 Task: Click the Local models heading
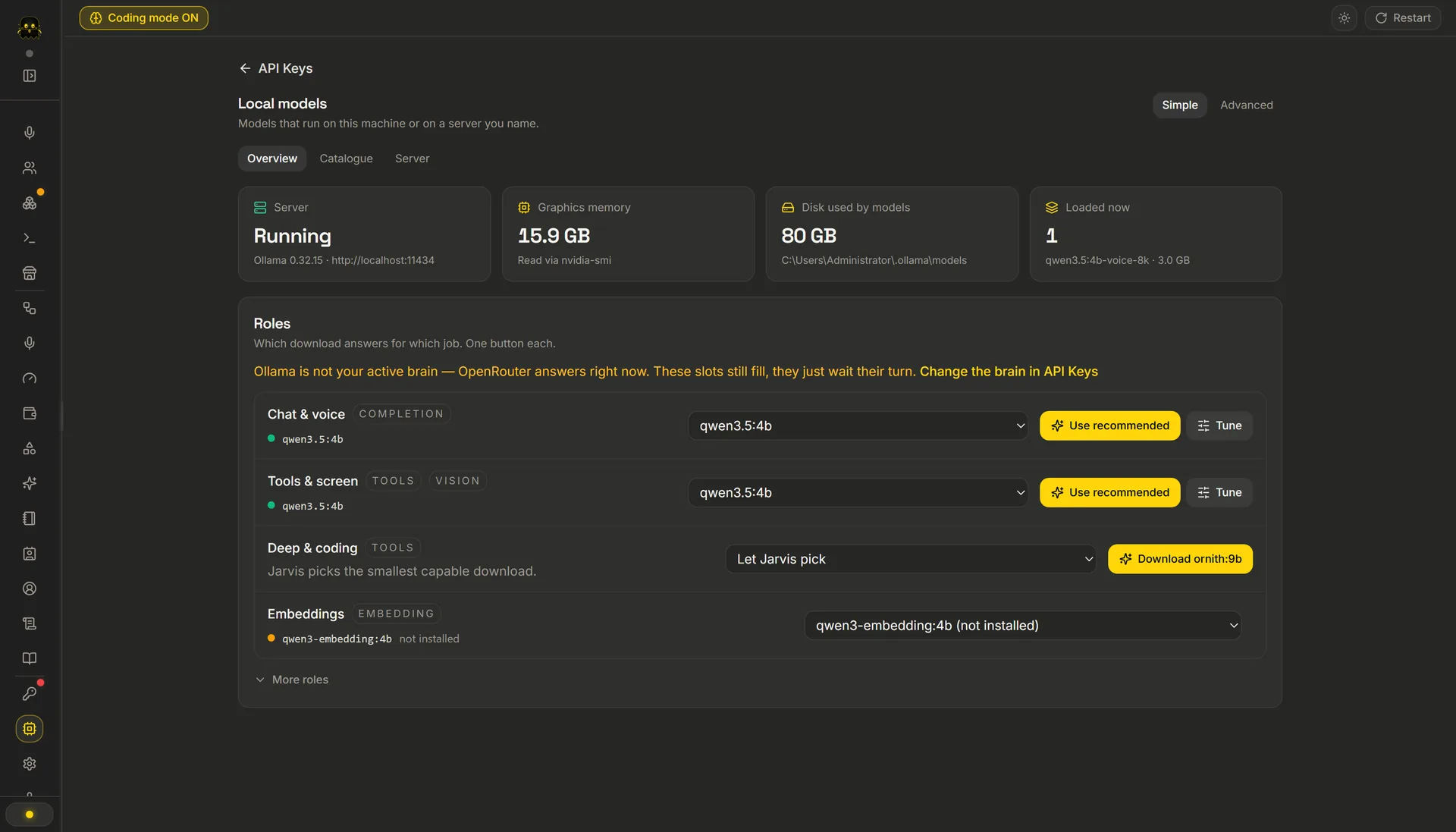coord(282,104)
